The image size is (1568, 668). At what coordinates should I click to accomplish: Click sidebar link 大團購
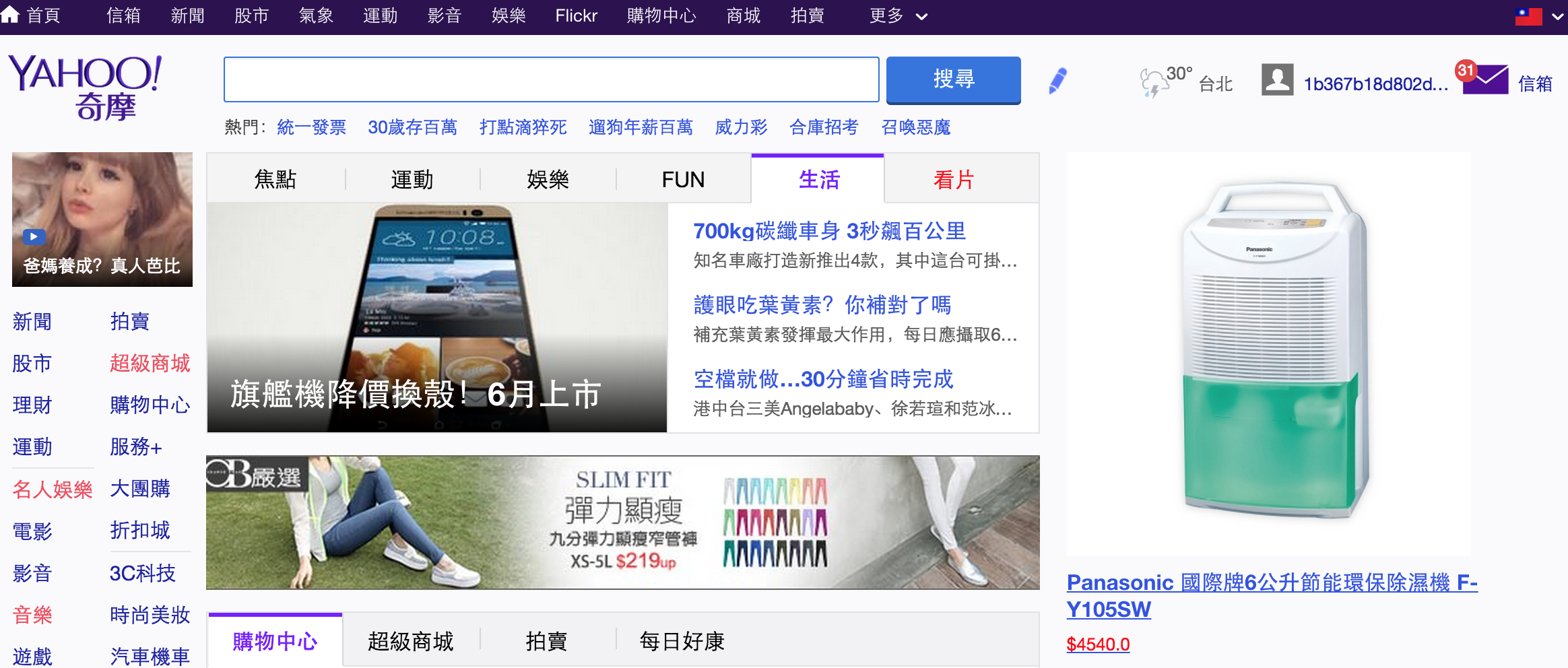[x=140, y=488]
